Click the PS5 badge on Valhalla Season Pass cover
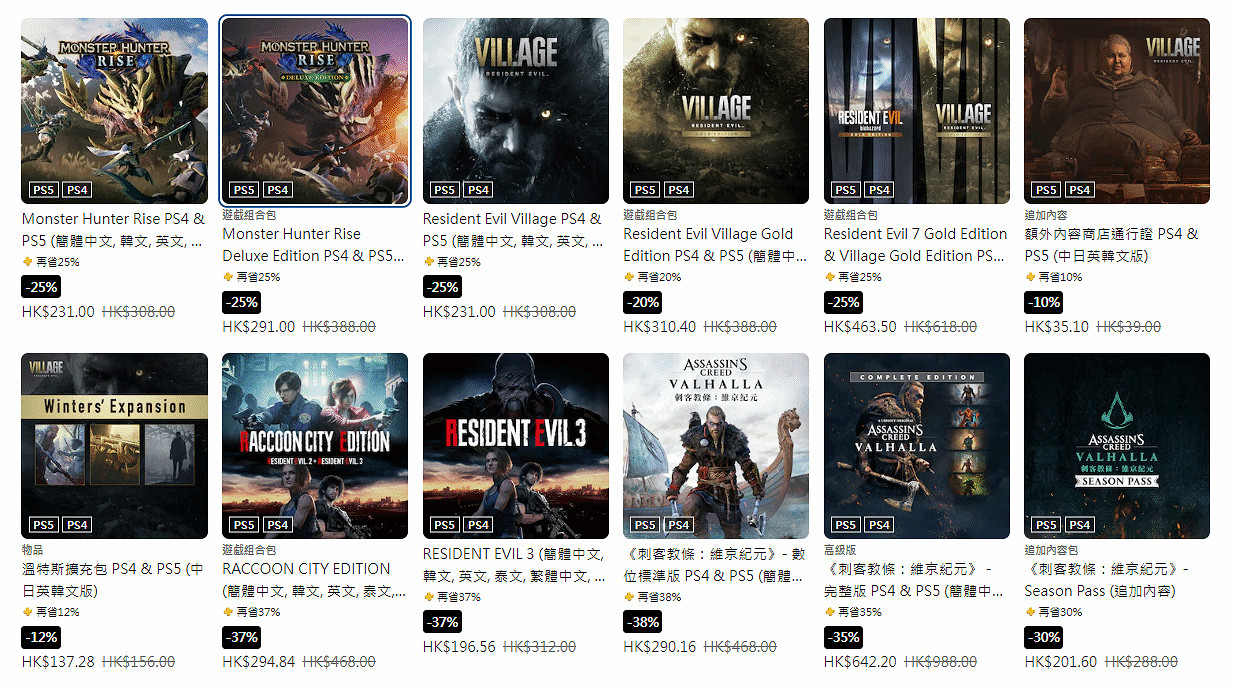This screenshot has width=1235, height=687. click(x=1046, y=524)
